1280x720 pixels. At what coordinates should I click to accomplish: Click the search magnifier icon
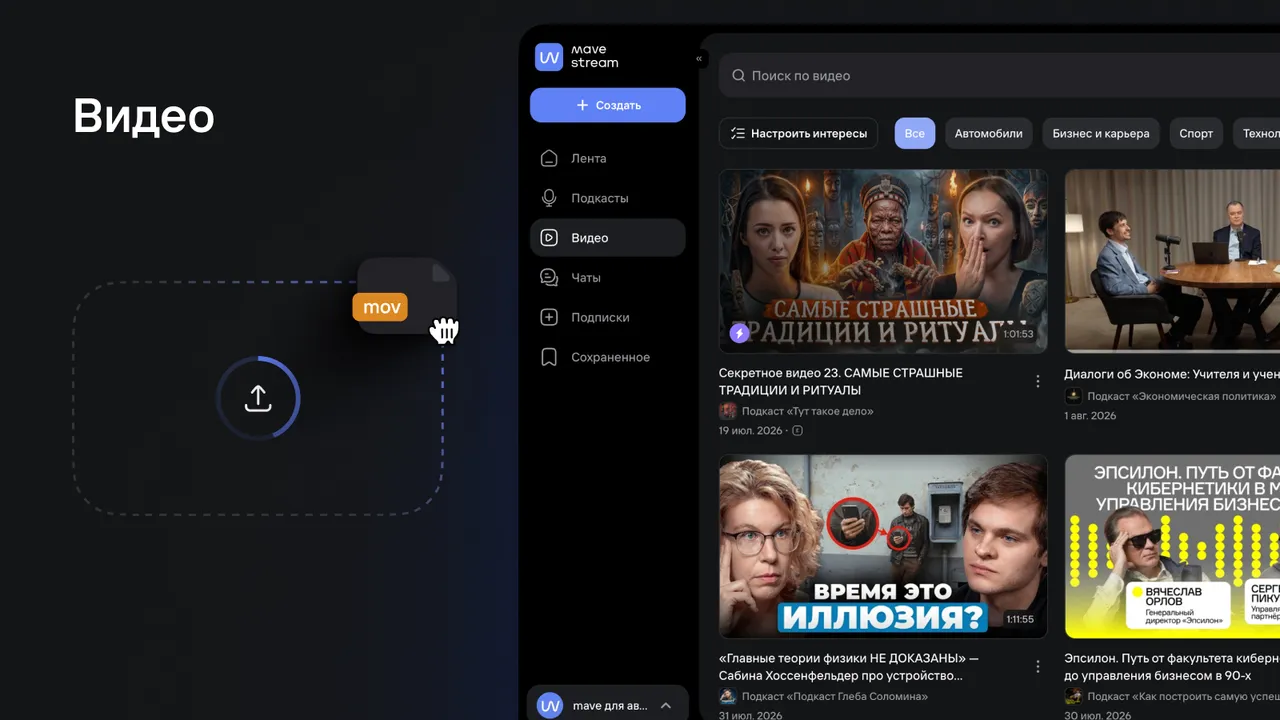tap(739, 75)
